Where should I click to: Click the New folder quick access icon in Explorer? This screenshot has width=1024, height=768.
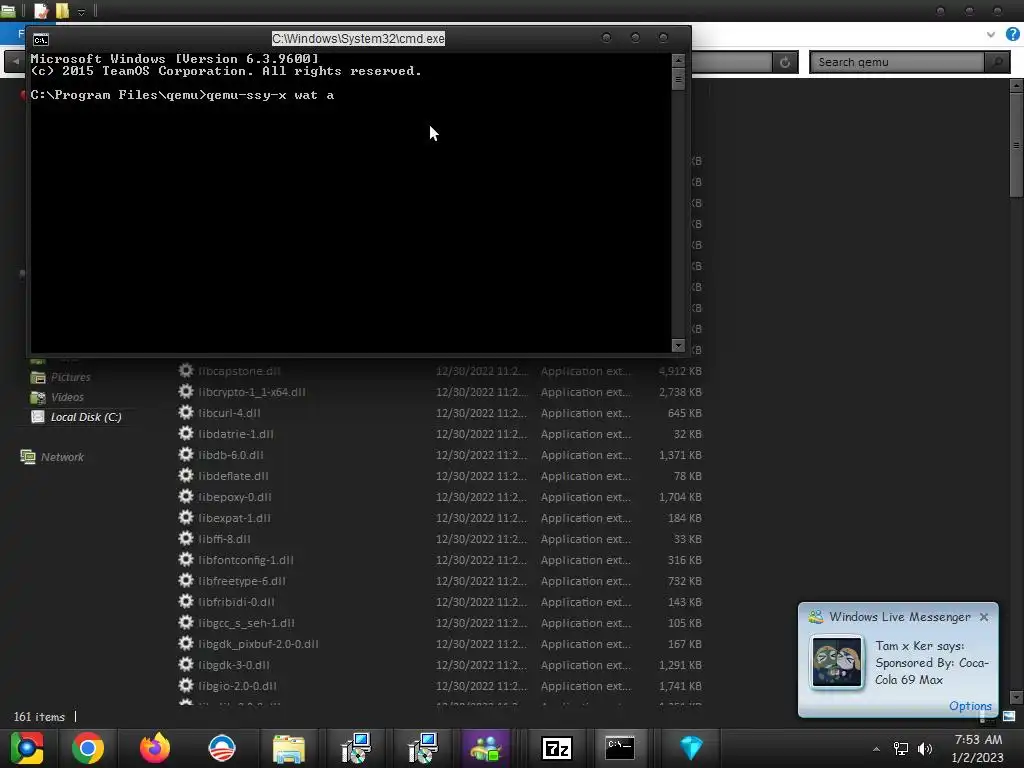click(x=62, y=10)
